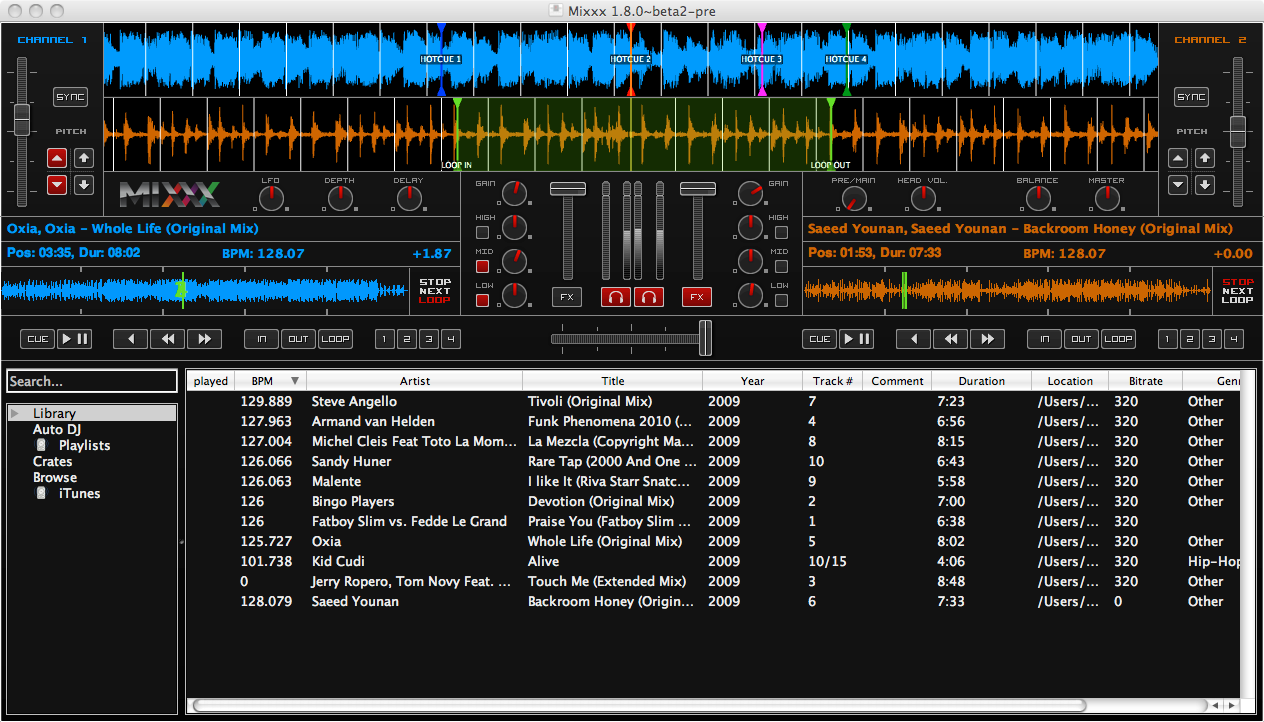This screenshot has height=722, width=1264.
Task: Click the channel 1 GAIN knob
Action: coord(514,193)
